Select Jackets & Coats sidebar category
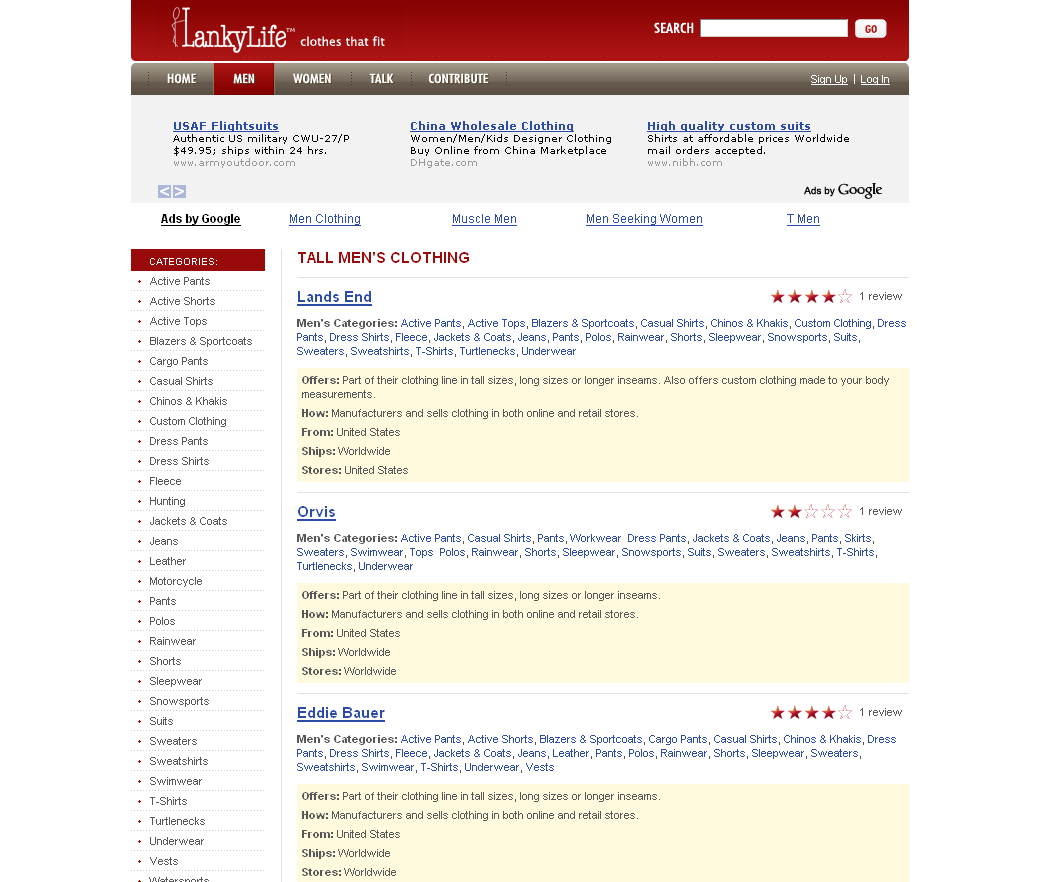Viewport: 1044px width, 882px height. [x=188, y=521]
